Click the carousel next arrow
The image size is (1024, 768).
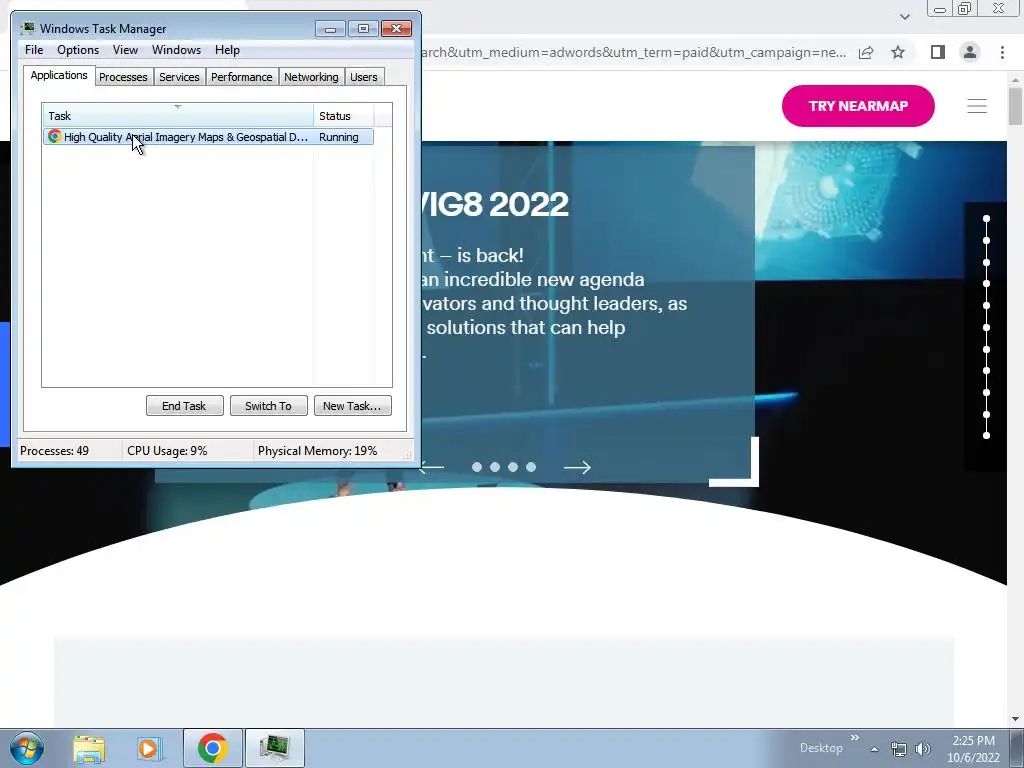tap(577, 467)
